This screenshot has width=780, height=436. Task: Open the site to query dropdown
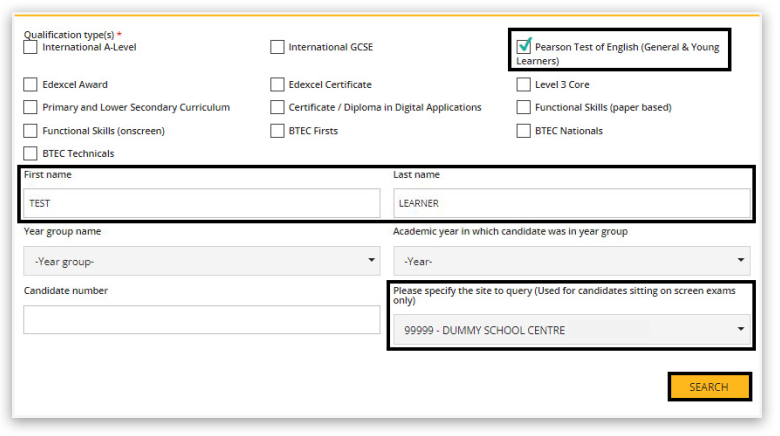pyautogui.click(x=571, y=330)
